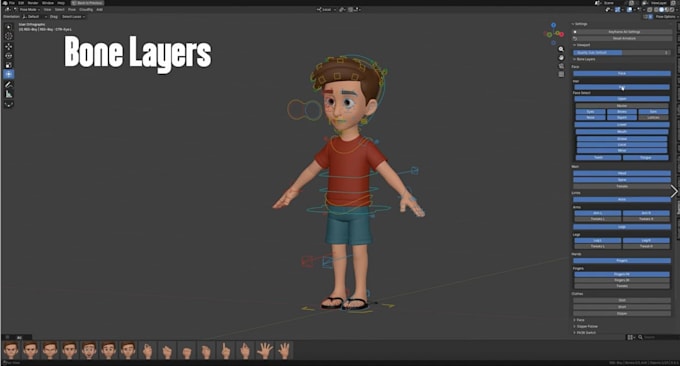Toggle the Head bone layer

[x=622, y=173]
